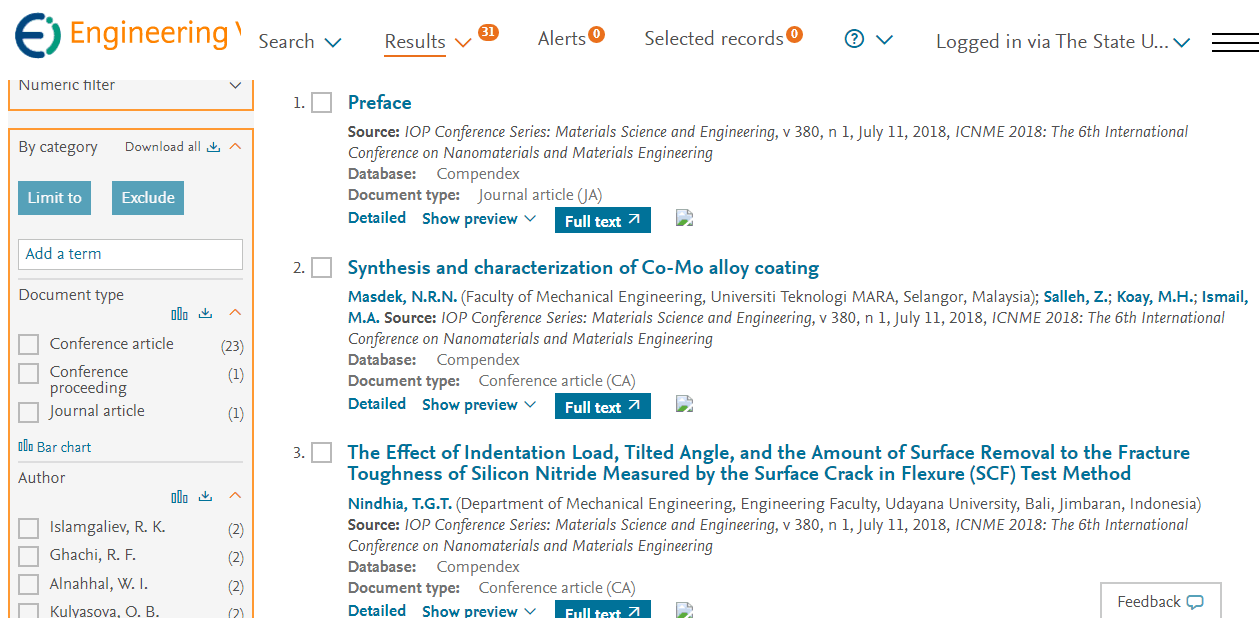The width and height of the screenshot is (1259, 618).
Task: Open the hamburger main menu
Action: pos(1235,42)
